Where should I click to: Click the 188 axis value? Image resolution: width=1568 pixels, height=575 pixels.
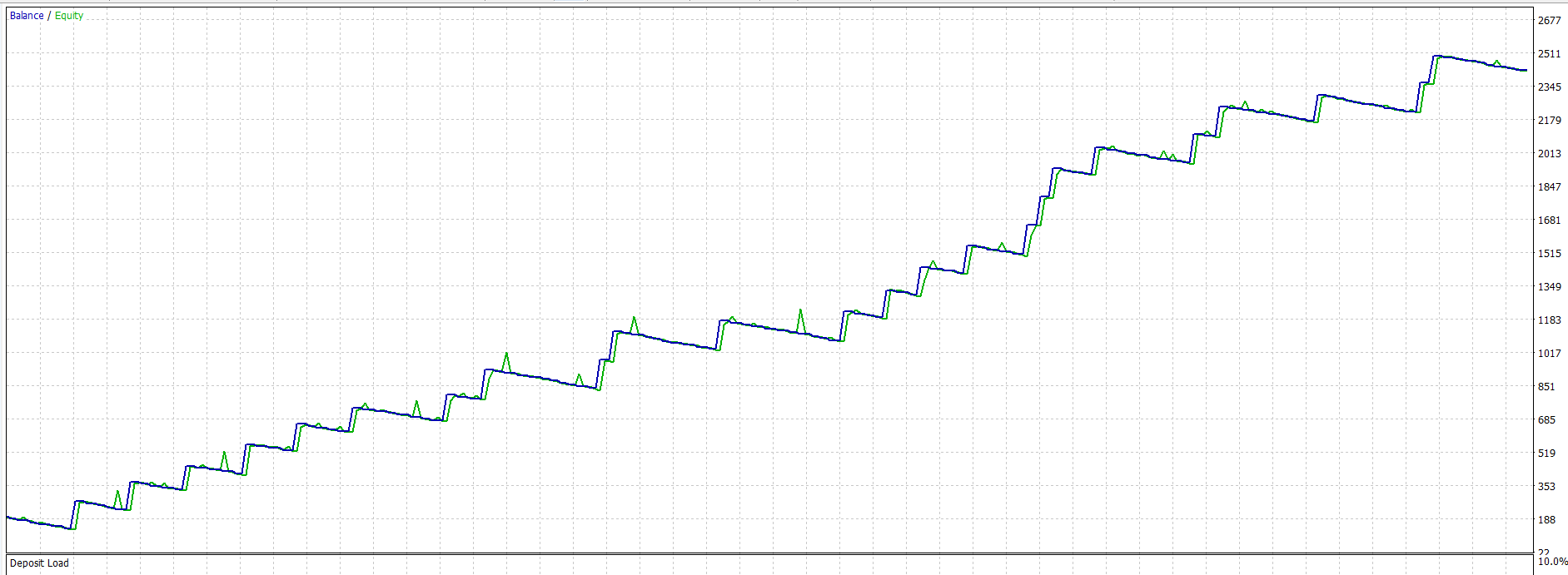[1546, 520]
